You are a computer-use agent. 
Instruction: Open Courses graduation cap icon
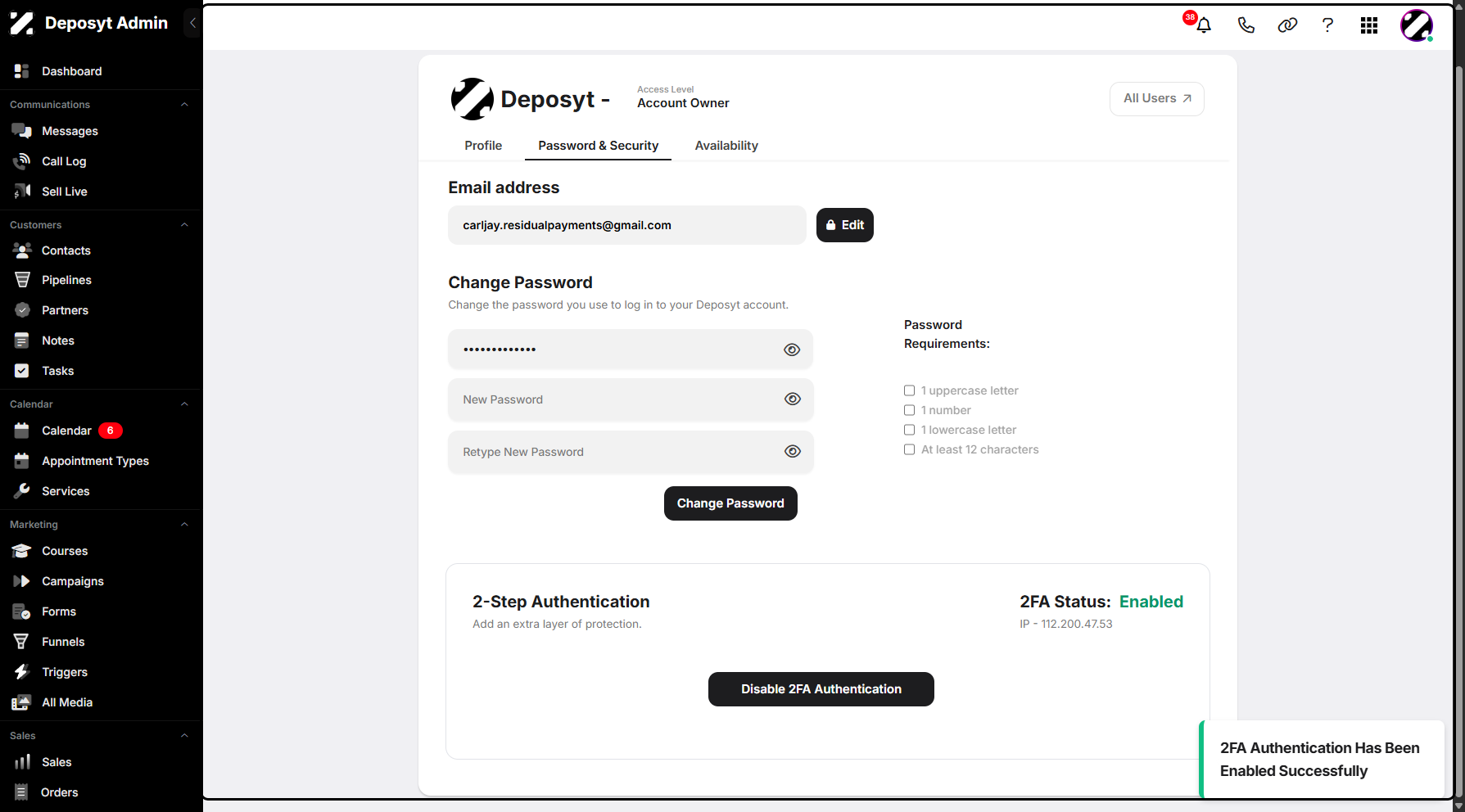[x=22, y=551]
